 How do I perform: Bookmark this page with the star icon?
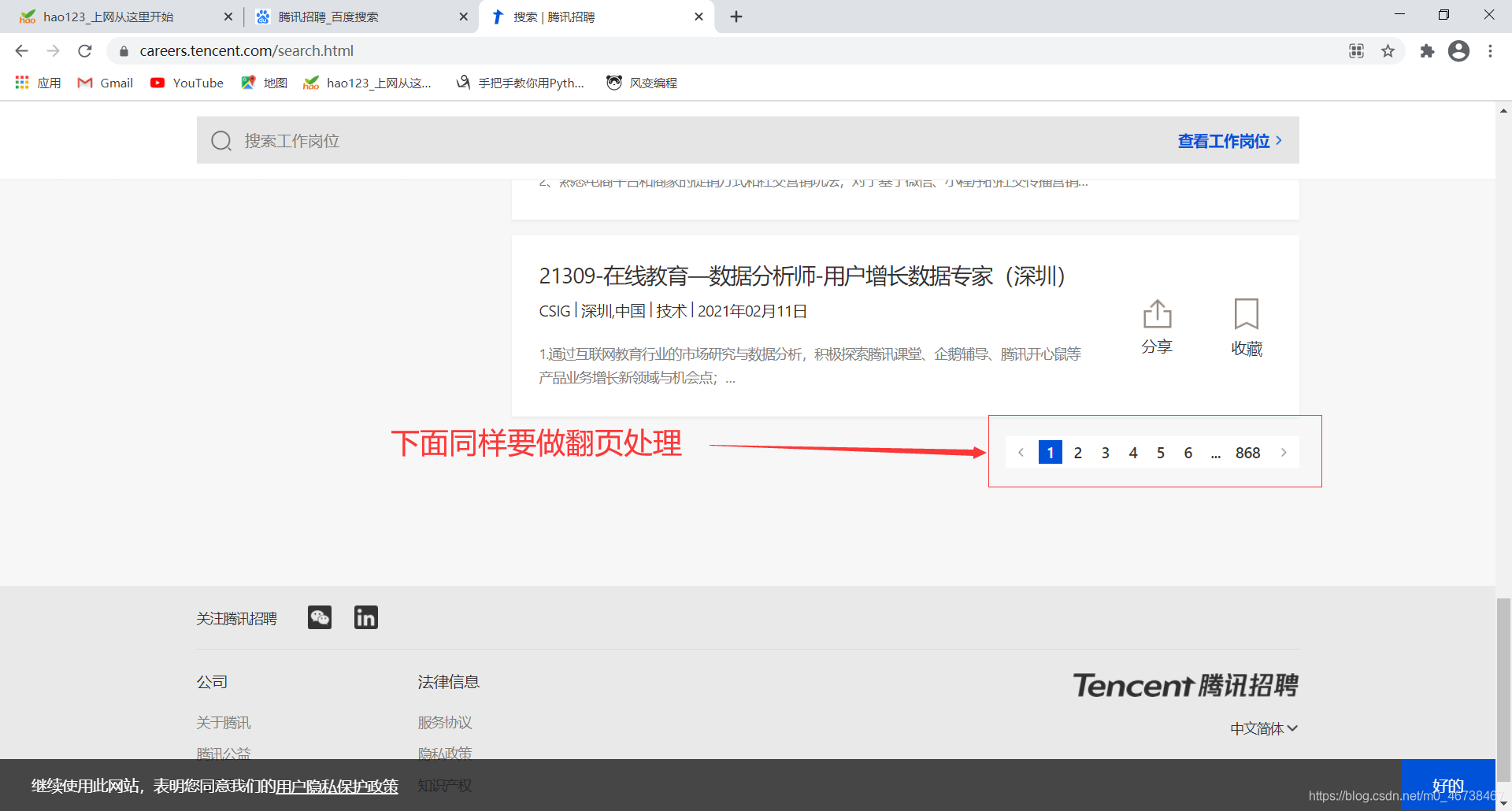[1388, 51]
